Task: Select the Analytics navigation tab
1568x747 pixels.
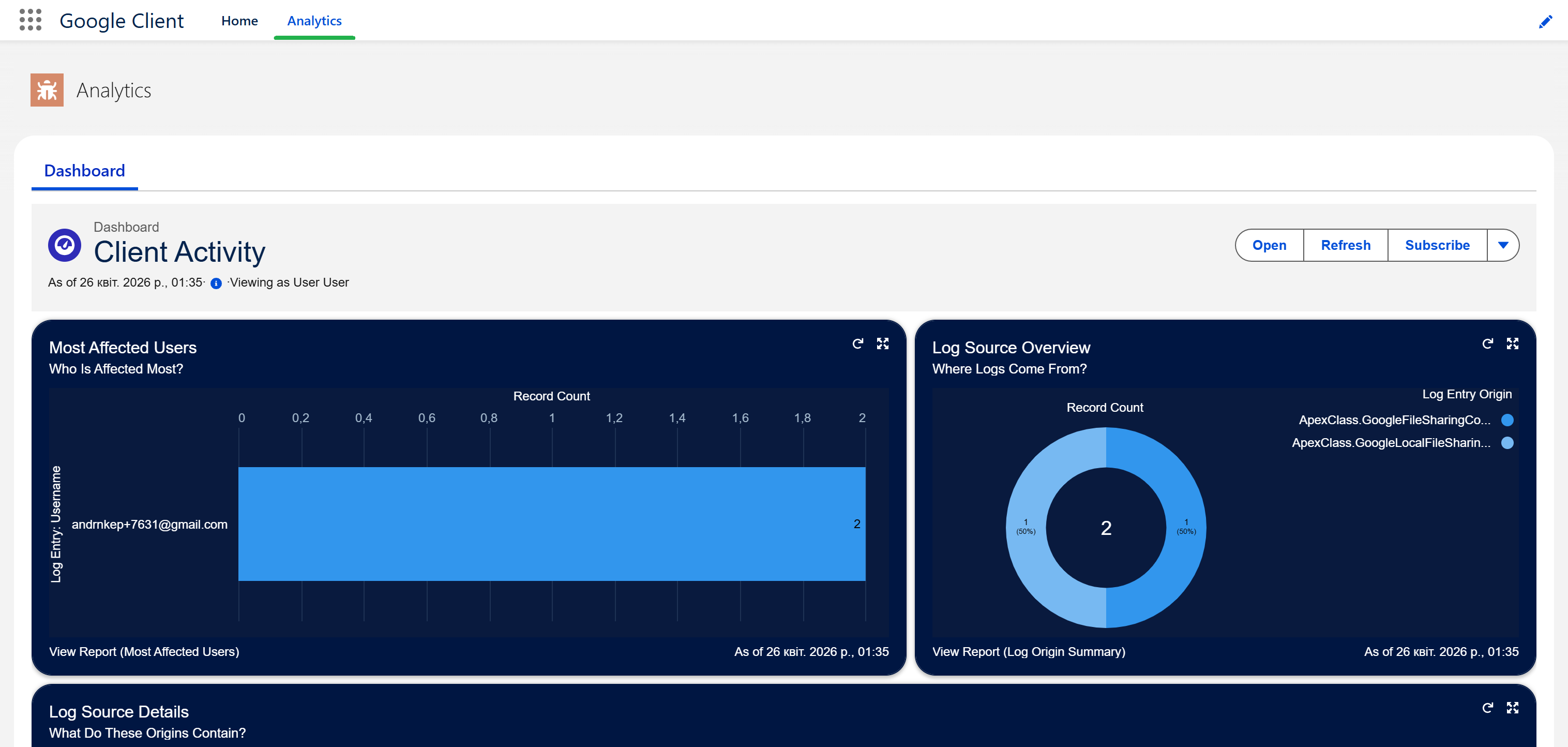Action: click(314, 21)
